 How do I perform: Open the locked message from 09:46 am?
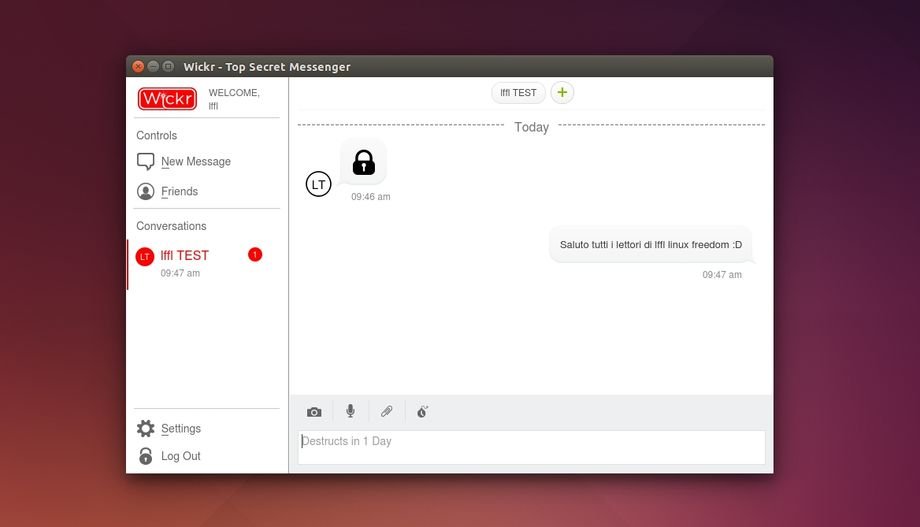[363, 163]
